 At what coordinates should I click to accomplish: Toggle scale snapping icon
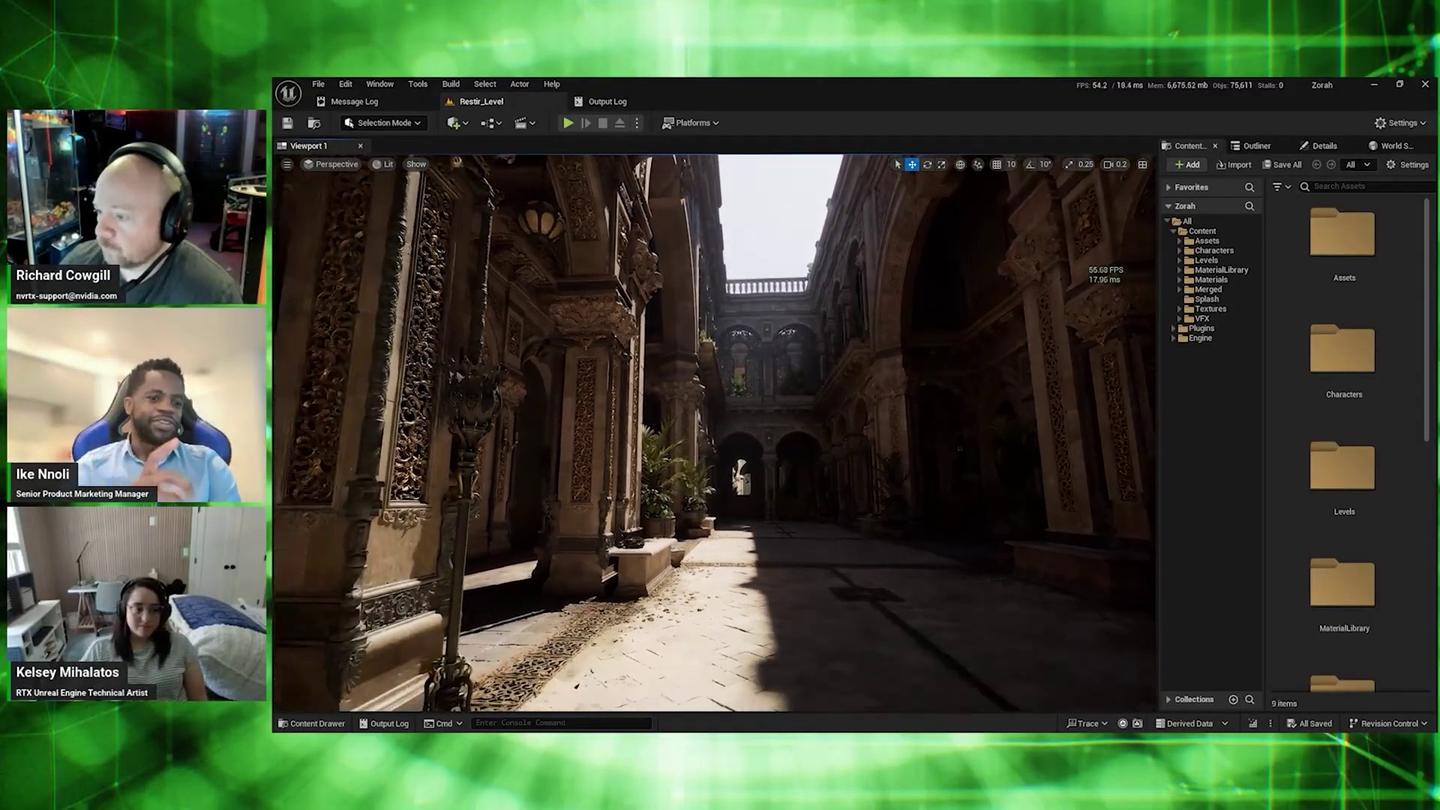point(1069,164)
